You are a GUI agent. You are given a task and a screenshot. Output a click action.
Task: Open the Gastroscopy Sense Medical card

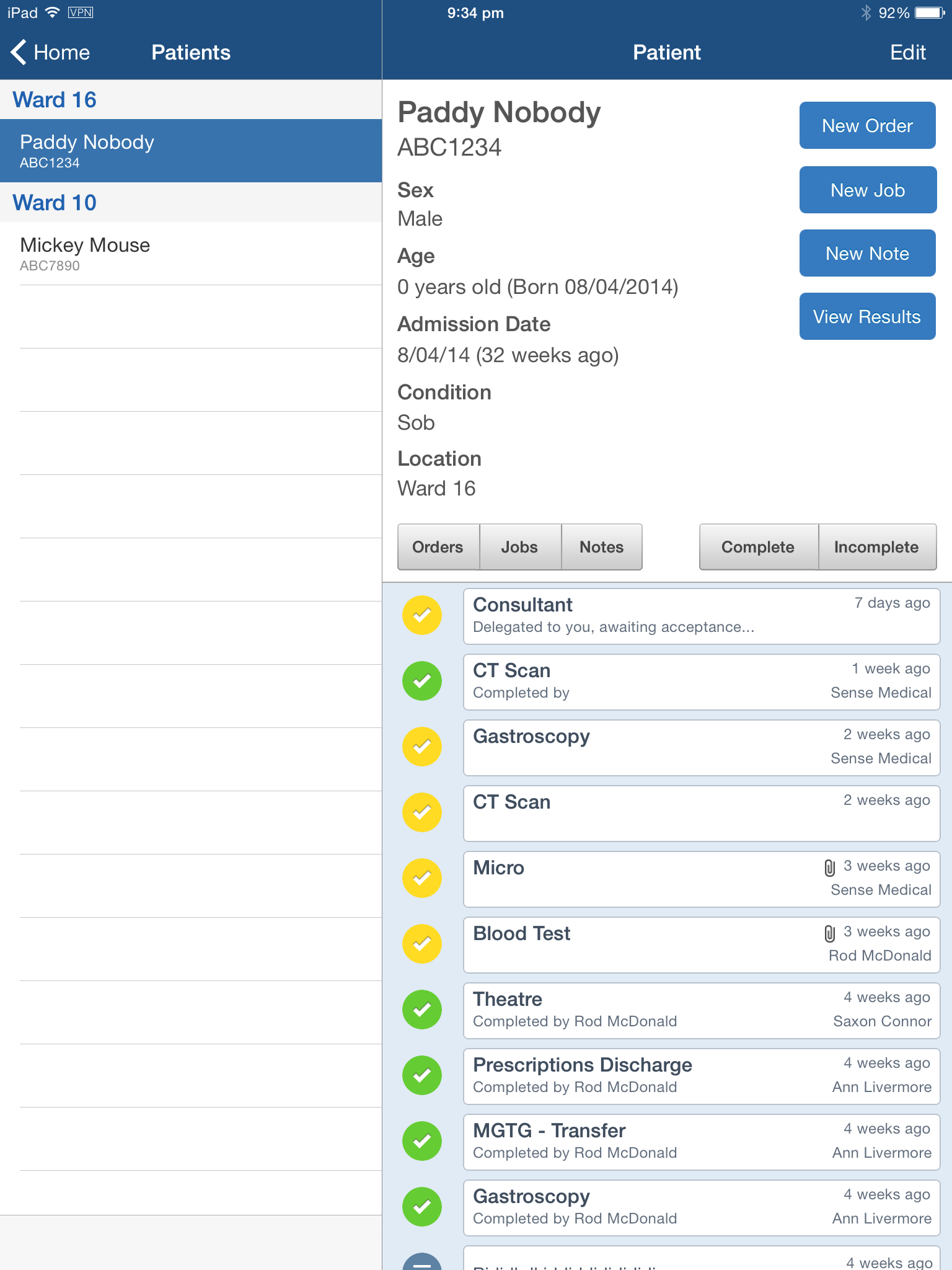(x=702, y=748)
